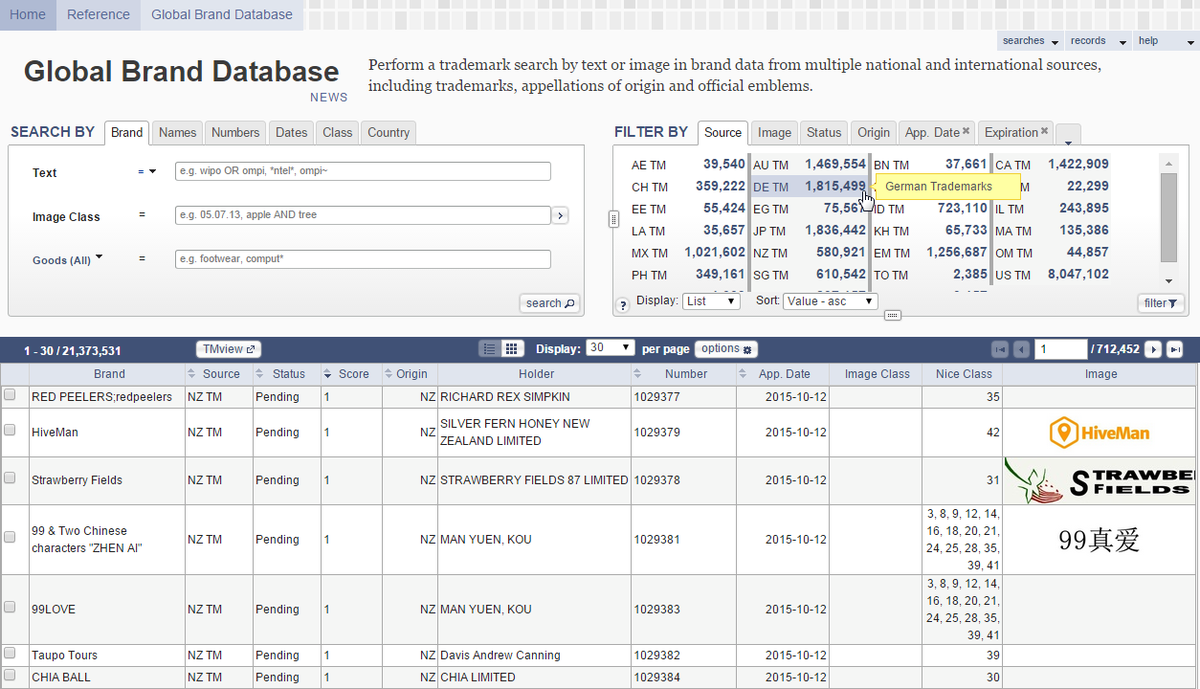Open the records dropdown menu

coord(1098,41)
